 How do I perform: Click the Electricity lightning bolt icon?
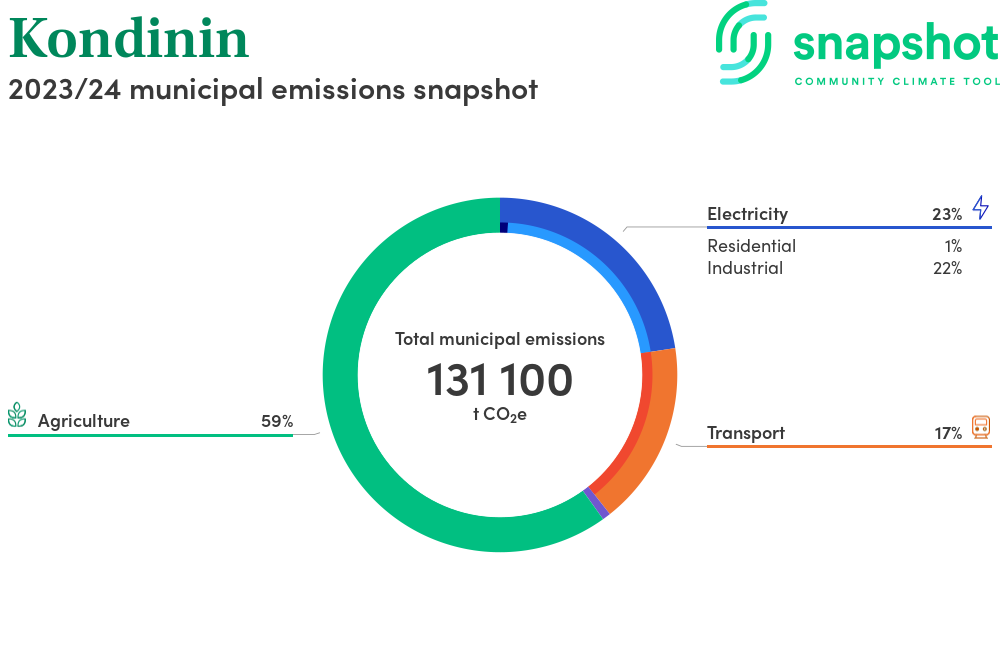(981, 207)
